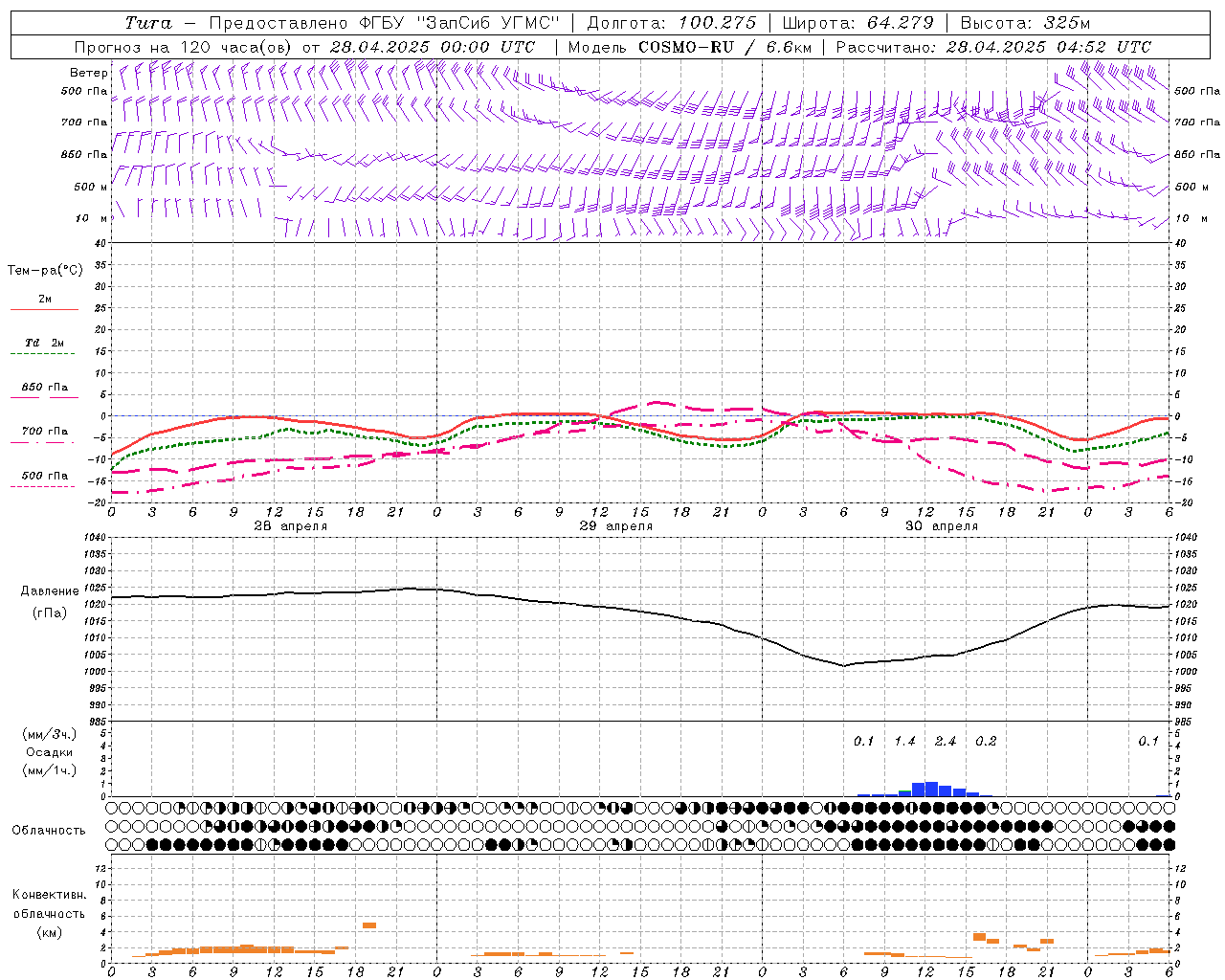Click the "(мм/1ч.)" precipitation unit label
1225x980 pixels.
[x=50, y=770]
